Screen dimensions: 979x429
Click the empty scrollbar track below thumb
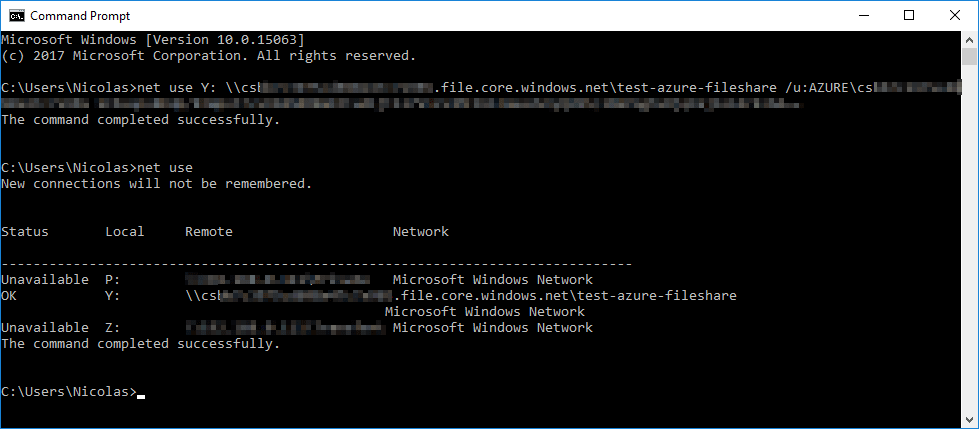tap(969, 237)
